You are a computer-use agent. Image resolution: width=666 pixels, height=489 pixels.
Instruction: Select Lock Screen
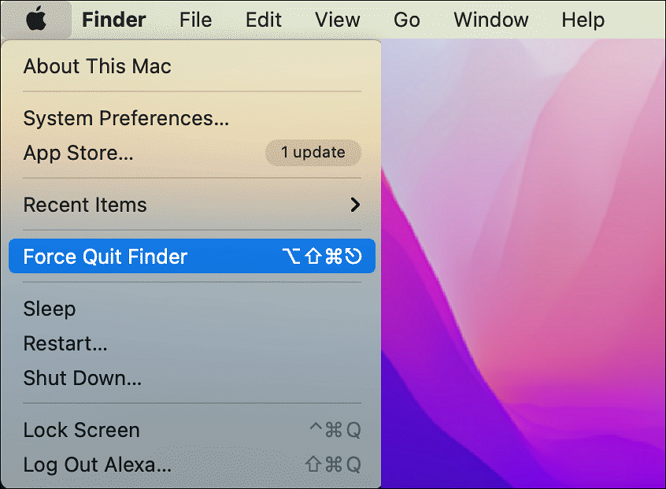point(81,430)
